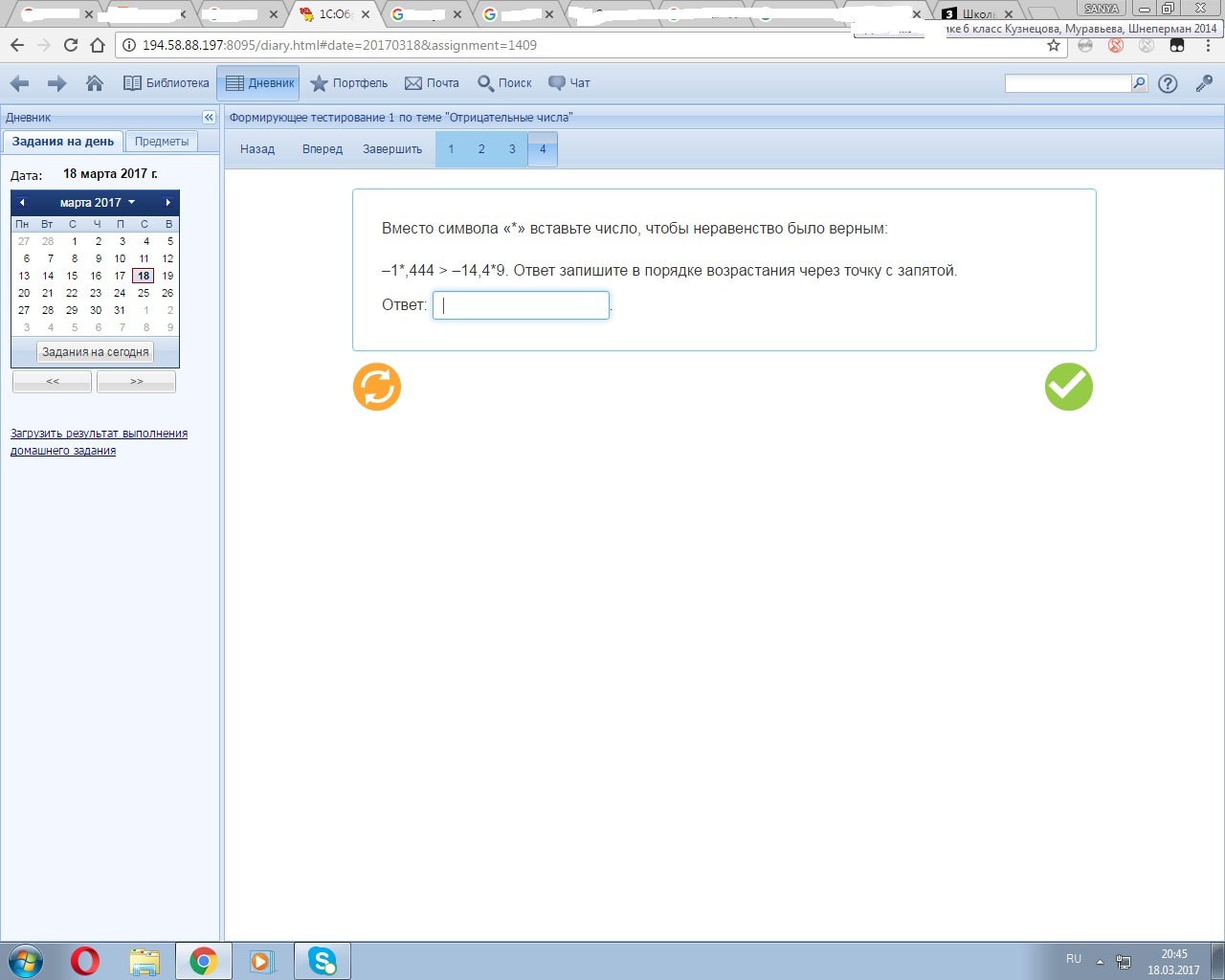
Task: Click the orange refresh question icon
Action: 377,387
